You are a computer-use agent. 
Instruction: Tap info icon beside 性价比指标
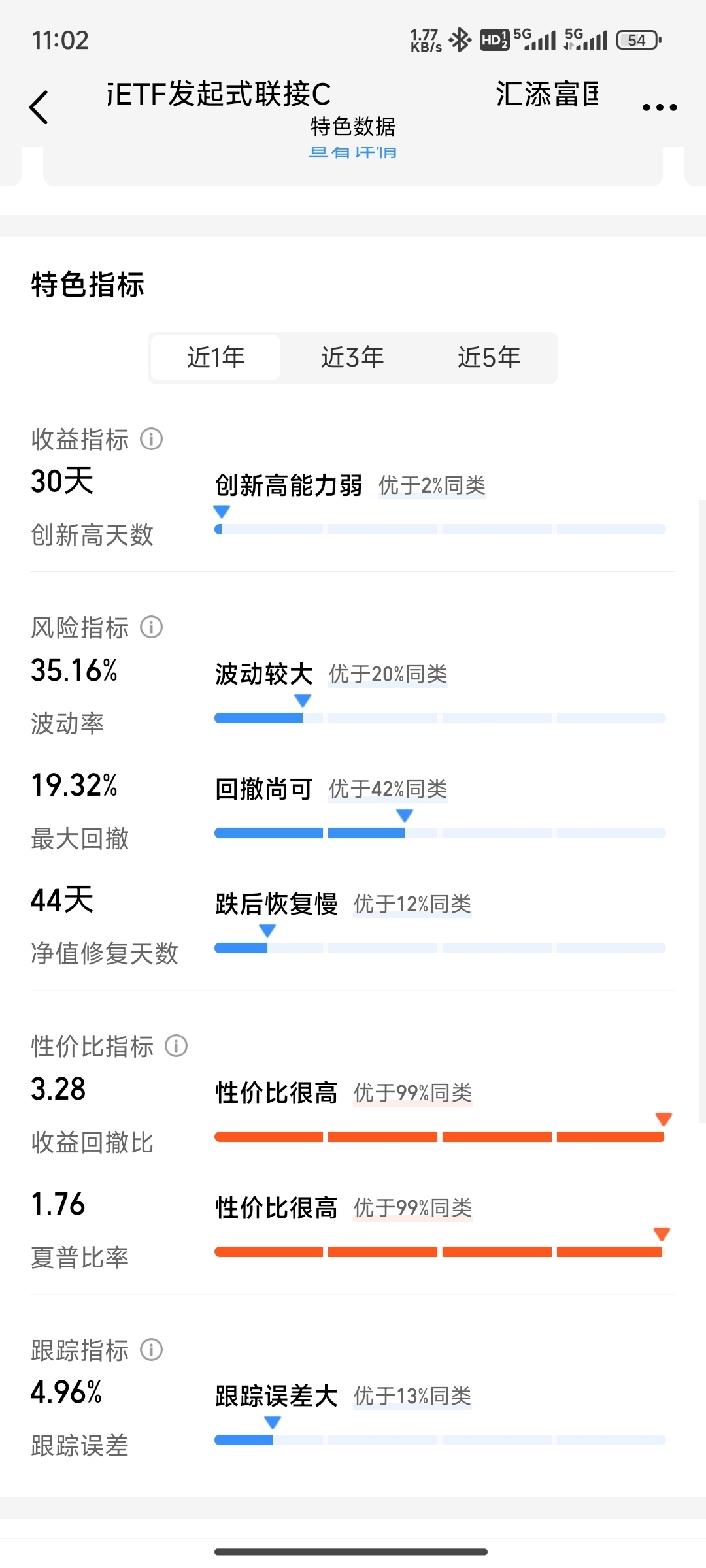[176, 1046]
